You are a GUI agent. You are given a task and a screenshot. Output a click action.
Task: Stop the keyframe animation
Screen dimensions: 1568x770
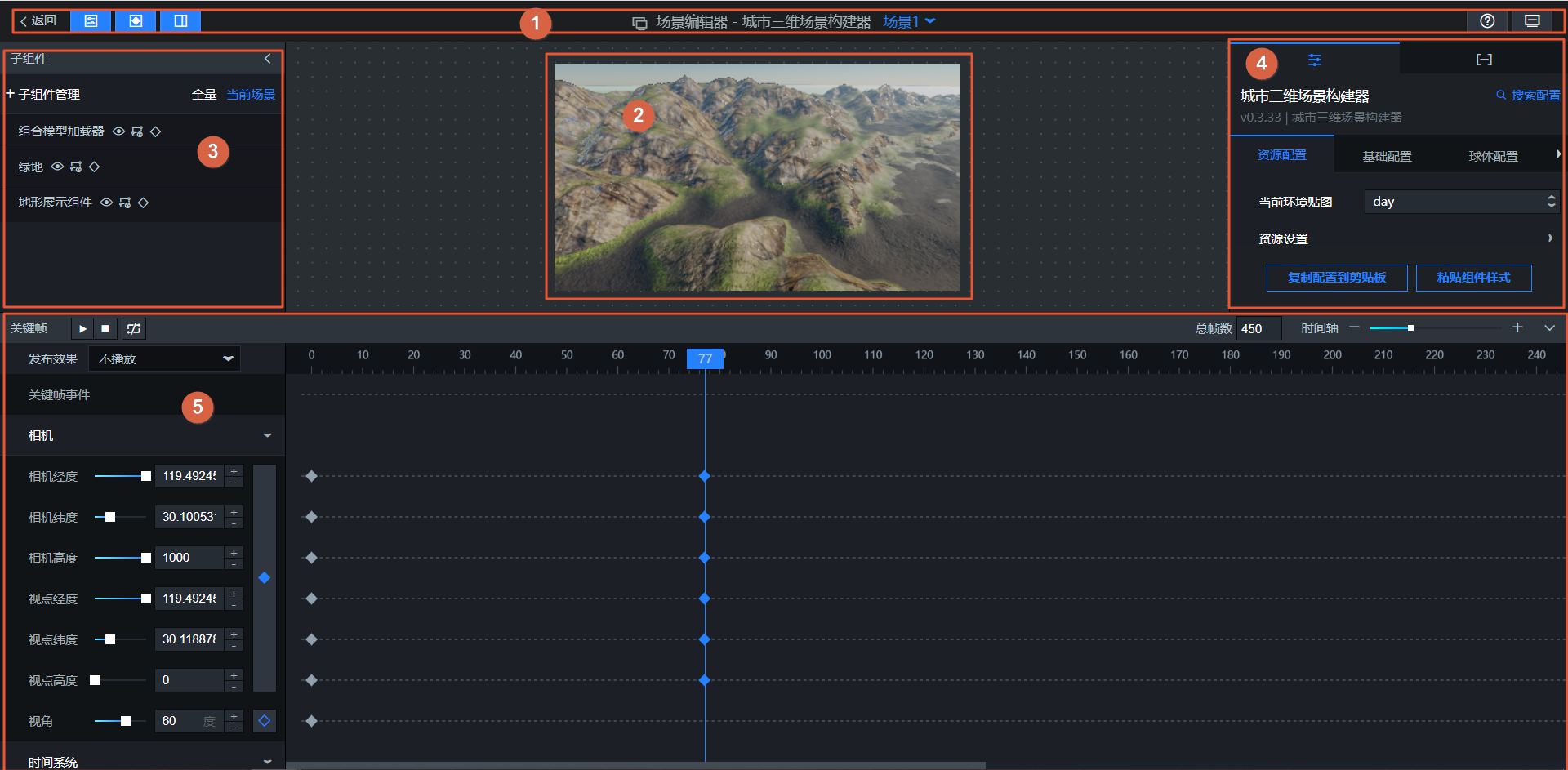[105, 328]
